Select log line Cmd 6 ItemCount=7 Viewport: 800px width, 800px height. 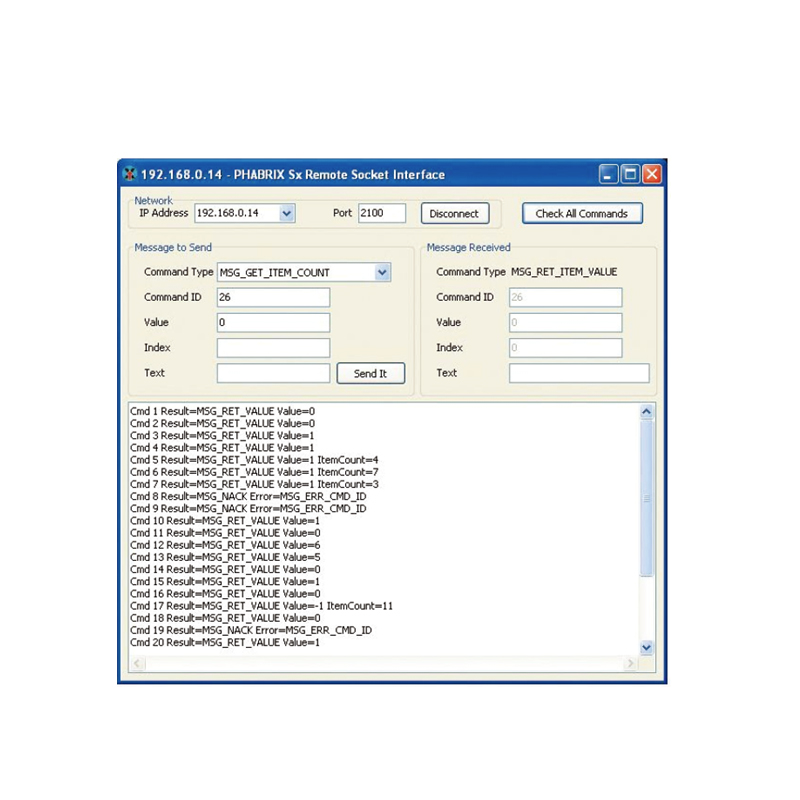click(254, 472)
